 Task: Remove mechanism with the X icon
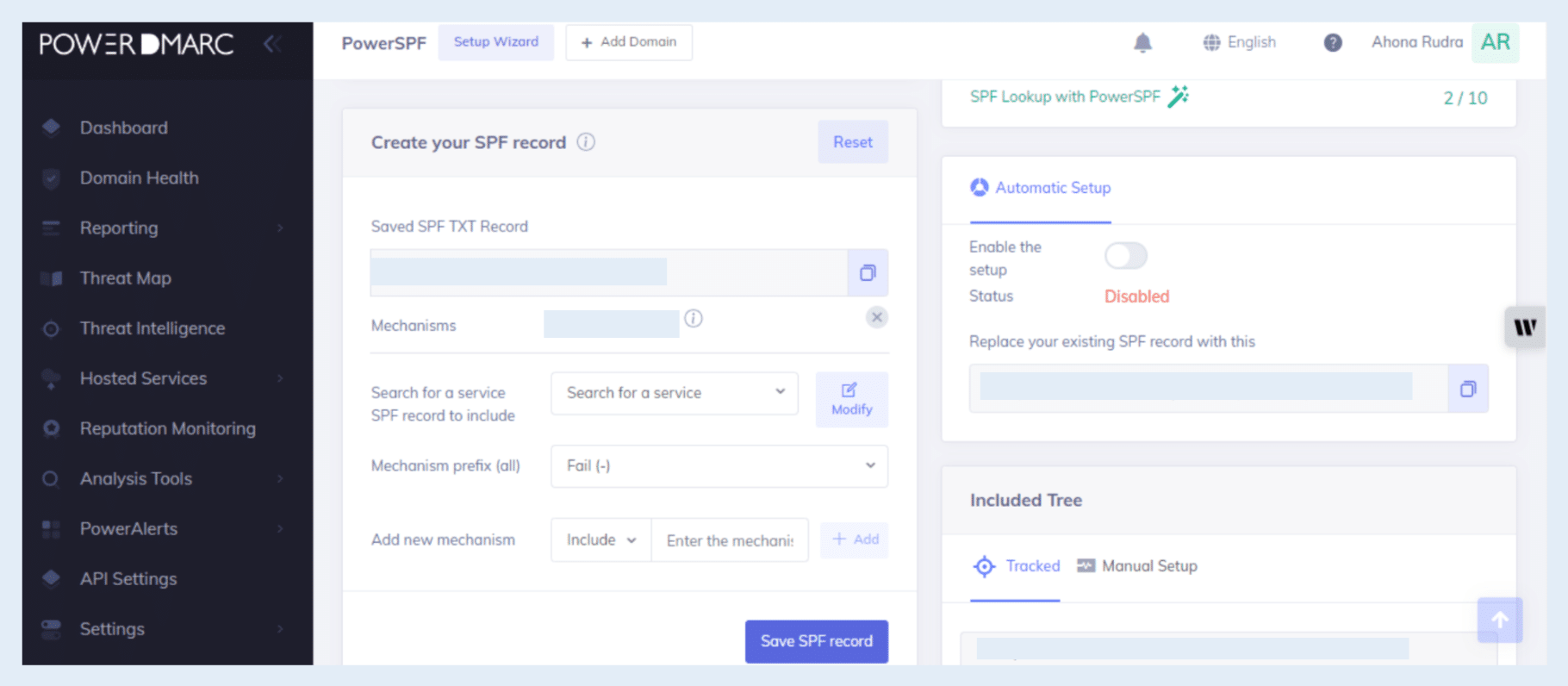[876, 317]
